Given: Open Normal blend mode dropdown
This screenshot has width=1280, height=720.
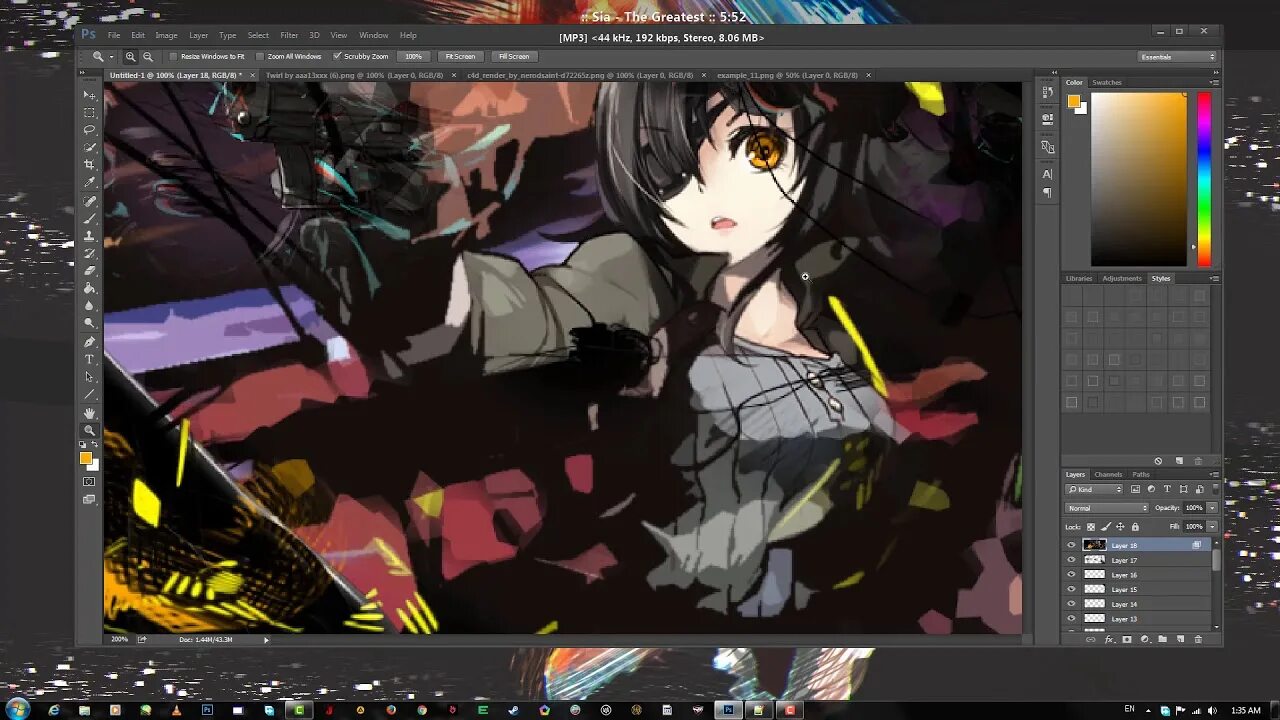Looking at the screenshot, I should (x=1108, y=508).
